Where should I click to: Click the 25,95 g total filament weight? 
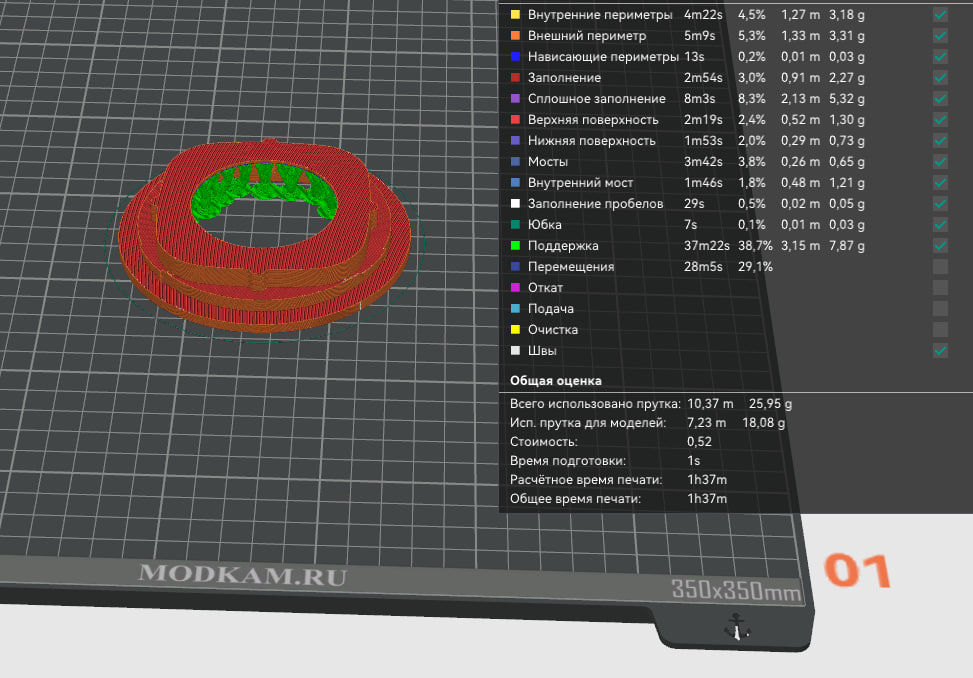[x=770, y=404]
